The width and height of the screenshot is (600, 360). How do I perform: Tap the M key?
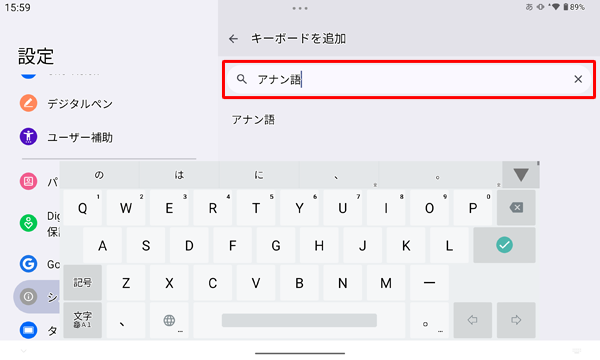[386, 282]
